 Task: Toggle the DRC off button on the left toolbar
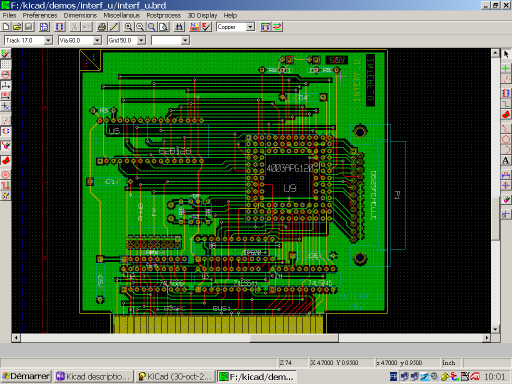pos(6,54)
